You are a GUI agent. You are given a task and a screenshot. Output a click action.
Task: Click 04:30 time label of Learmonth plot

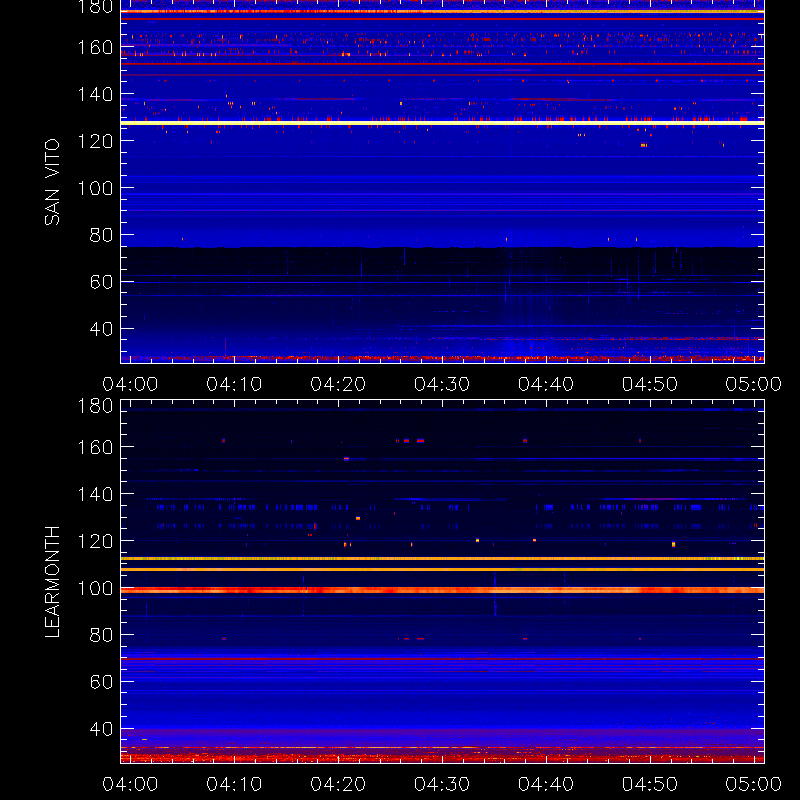coord(442,784)
